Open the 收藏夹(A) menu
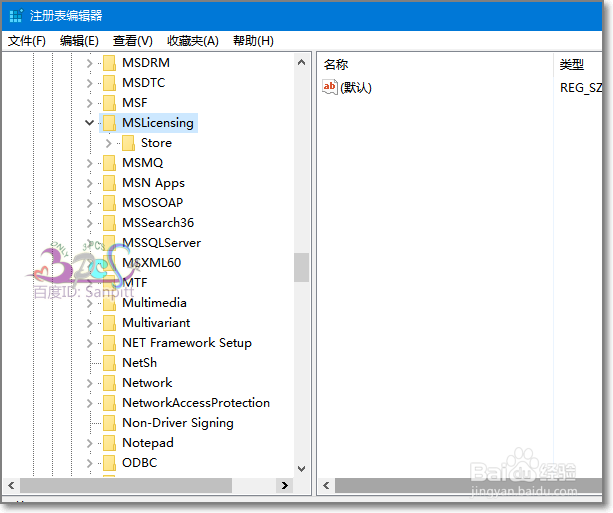 [x=193, y=41]
